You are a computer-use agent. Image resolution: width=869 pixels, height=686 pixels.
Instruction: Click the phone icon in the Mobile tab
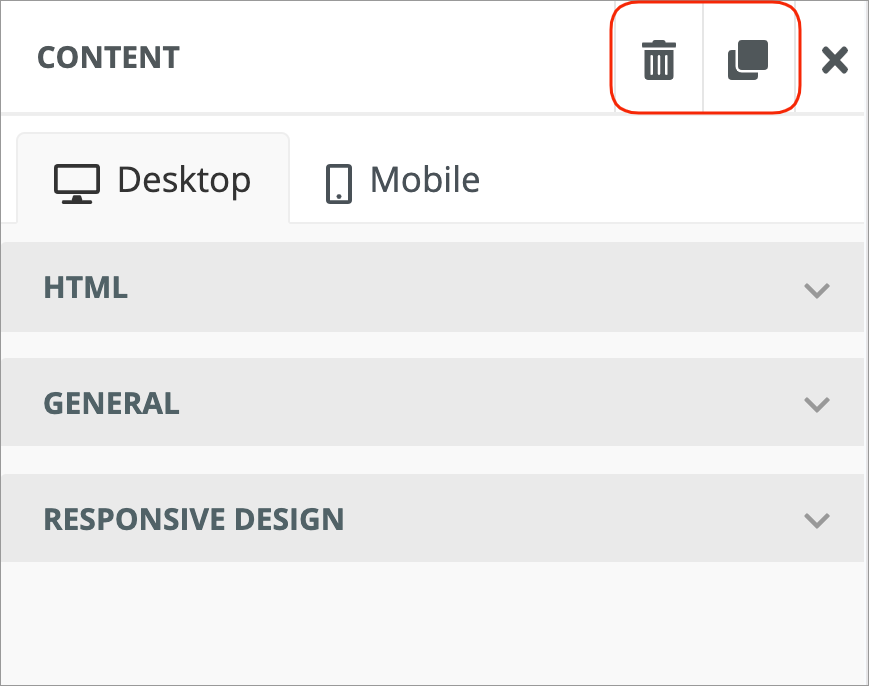click(339, 183)
